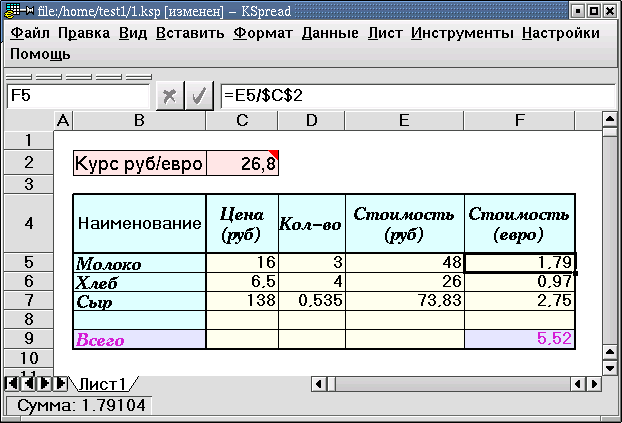Open the Данные menu

tap(330, 33)
